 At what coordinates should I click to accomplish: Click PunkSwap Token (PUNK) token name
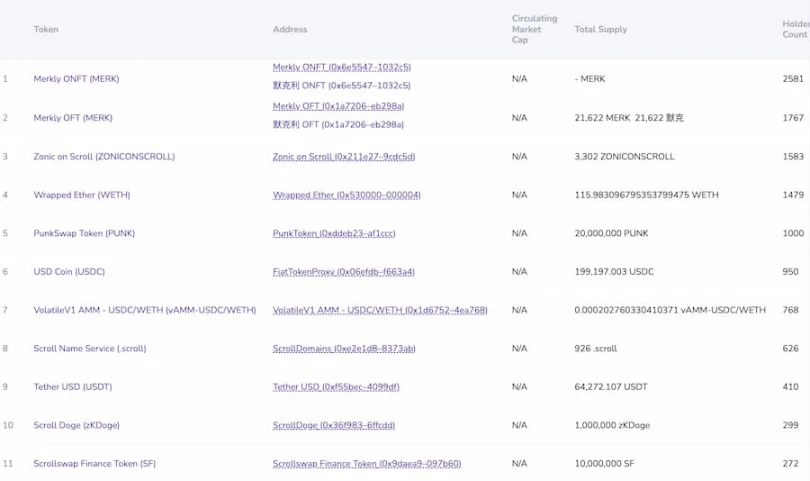84,234
